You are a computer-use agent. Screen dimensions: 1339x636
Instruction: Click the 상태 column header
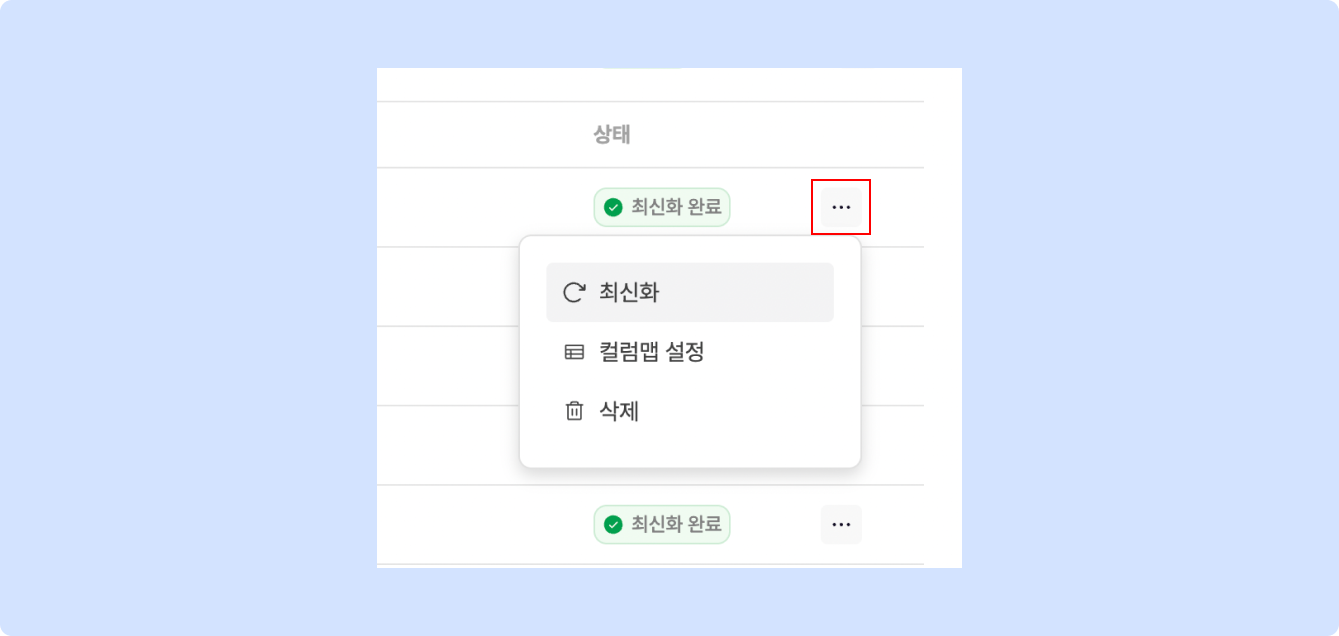pos(612,135)
